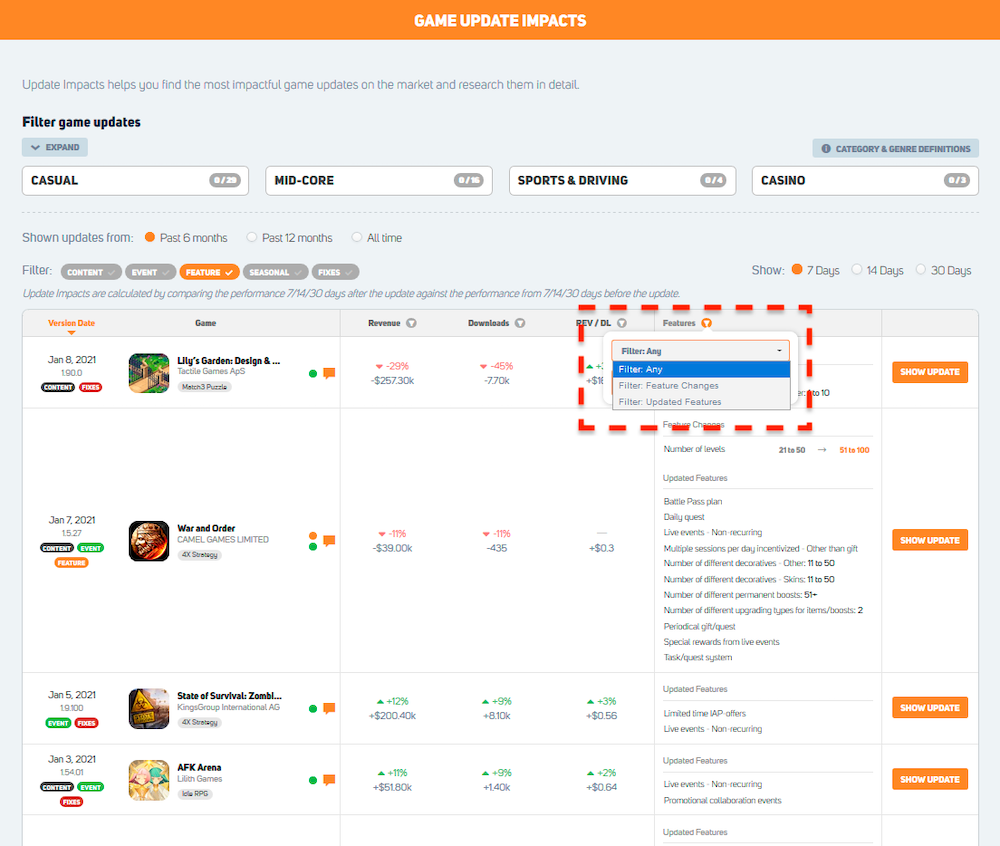Image resolution: width=1000 pixels, height=846 pixels.
Task: Open the REV / DL column filter icon
Action: pos(622,323)
